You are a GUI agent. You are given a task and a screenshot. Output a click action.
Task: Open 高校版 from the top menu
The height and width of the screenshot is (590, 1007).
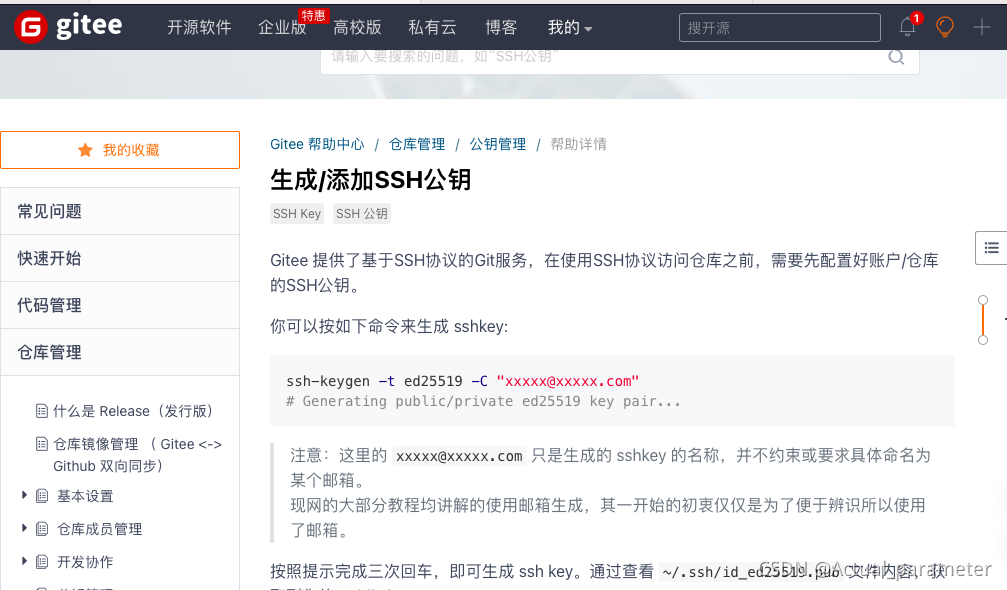pos(358,28)
